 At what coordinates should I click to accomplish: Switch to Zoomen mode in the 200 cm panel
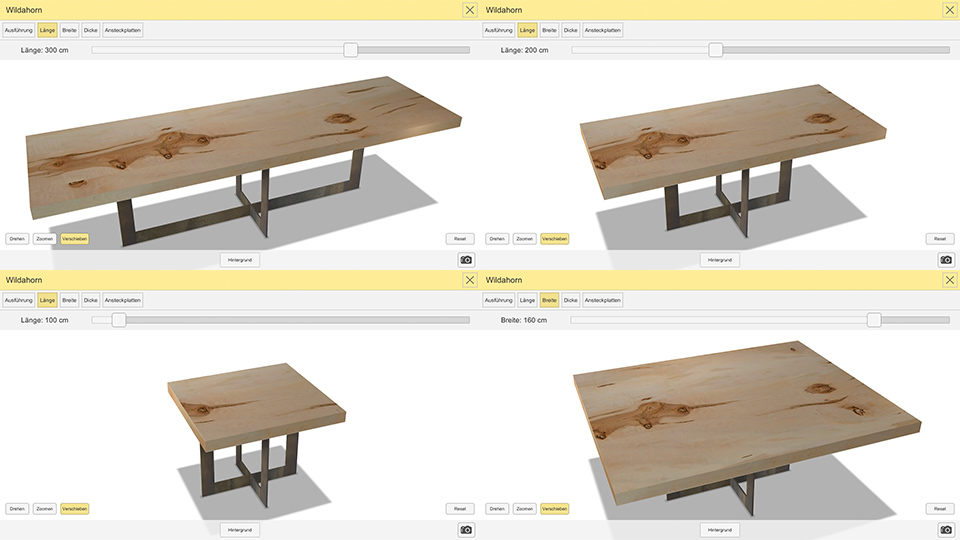pos(524,239)
